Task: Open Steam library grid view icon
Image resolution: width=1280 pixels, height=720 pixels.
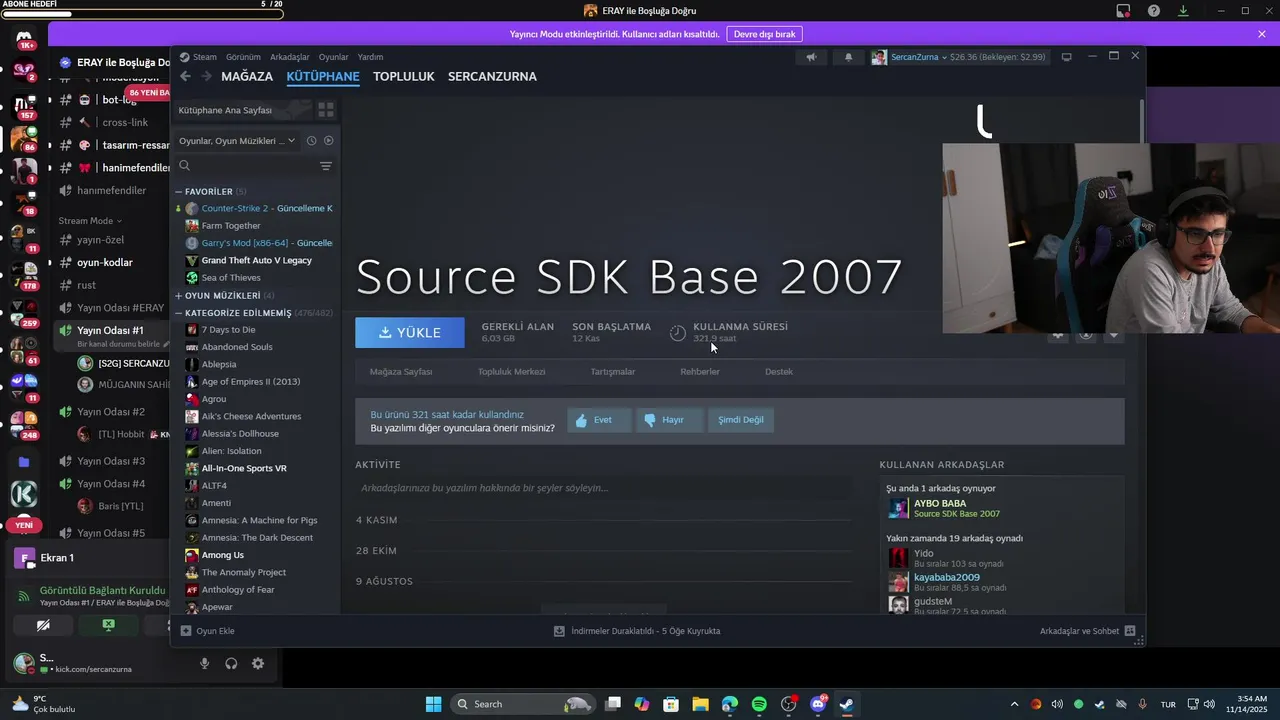Action: 326,110
